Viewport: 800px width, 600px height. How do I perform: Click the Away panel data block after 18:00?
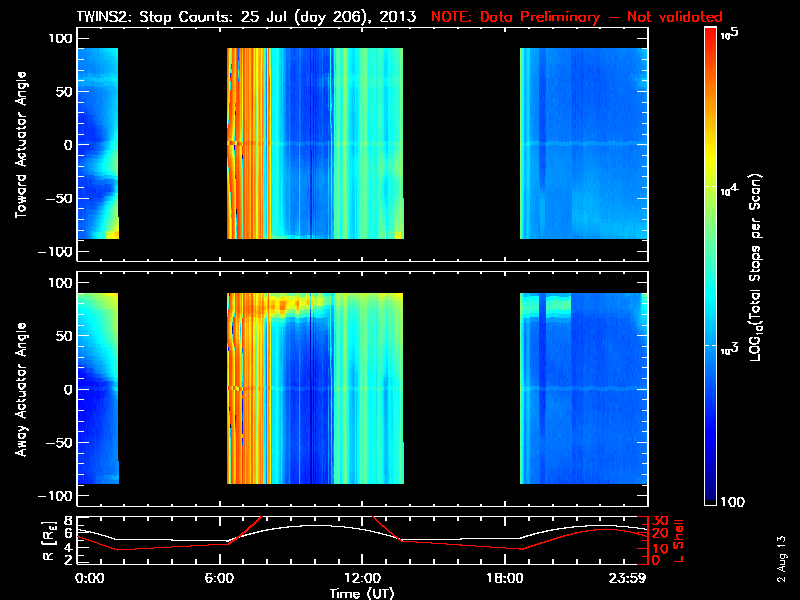point(584,388)
